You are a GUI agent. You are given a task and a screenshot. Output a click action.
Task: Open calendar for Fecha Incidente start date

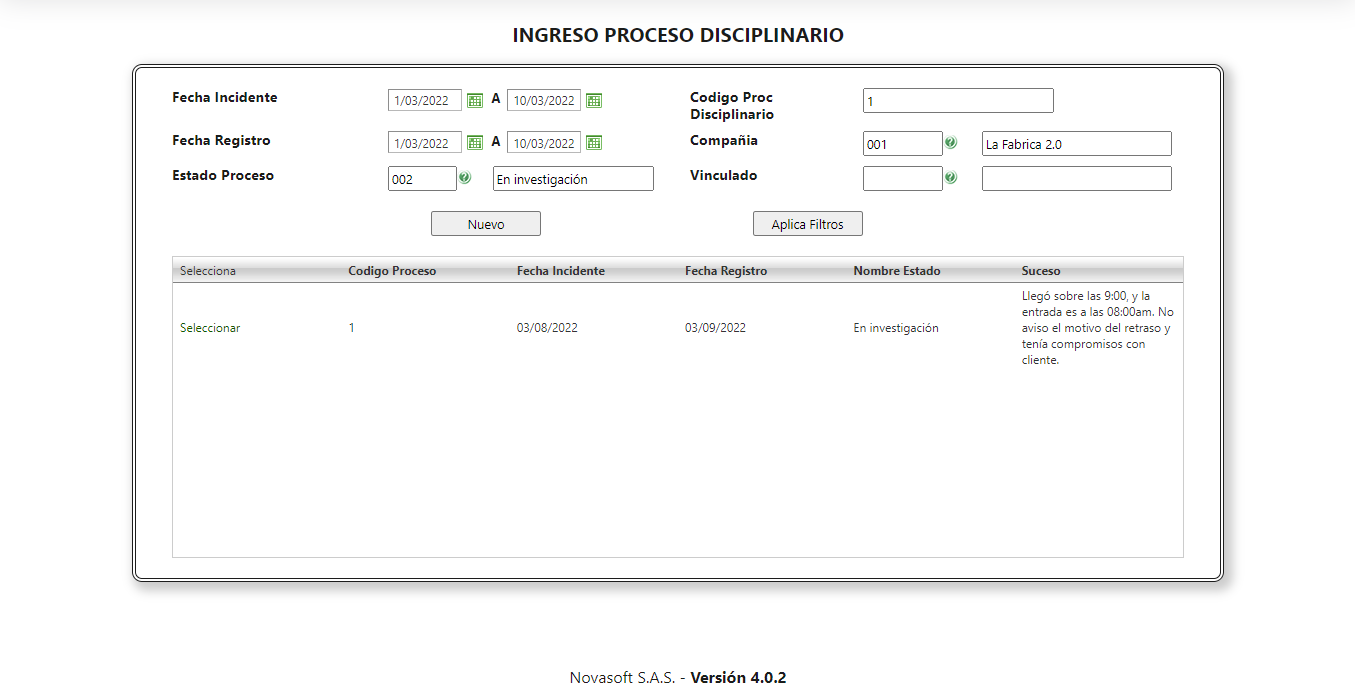point(475,99)
